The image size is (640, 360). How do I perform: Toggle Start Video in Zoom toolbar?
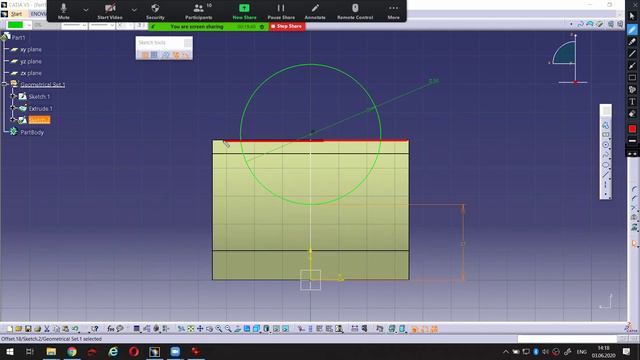point(110,11)
